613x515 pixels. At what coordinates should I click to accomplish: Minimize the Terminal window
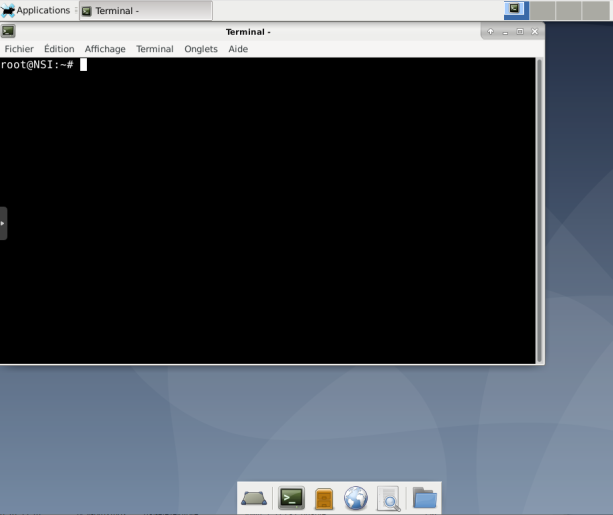505,32
